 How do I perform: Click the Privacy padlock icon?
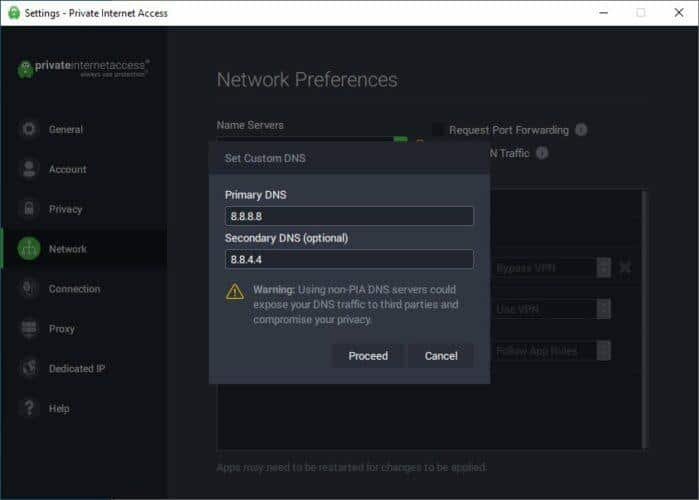[29, 209]
